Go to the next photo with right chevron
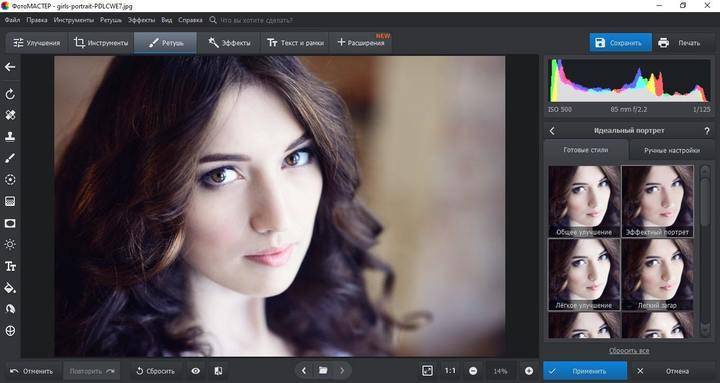 click(x=342, y=371)
